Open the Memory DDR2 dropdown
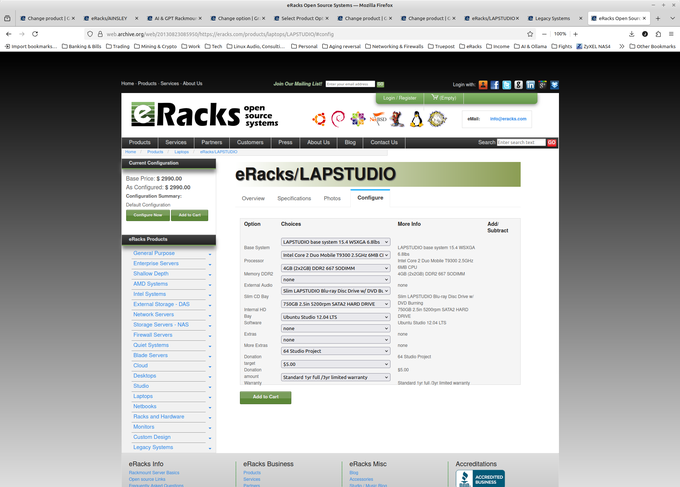The height and width of the screenshot is (487, 680). (x=335, y=268)
